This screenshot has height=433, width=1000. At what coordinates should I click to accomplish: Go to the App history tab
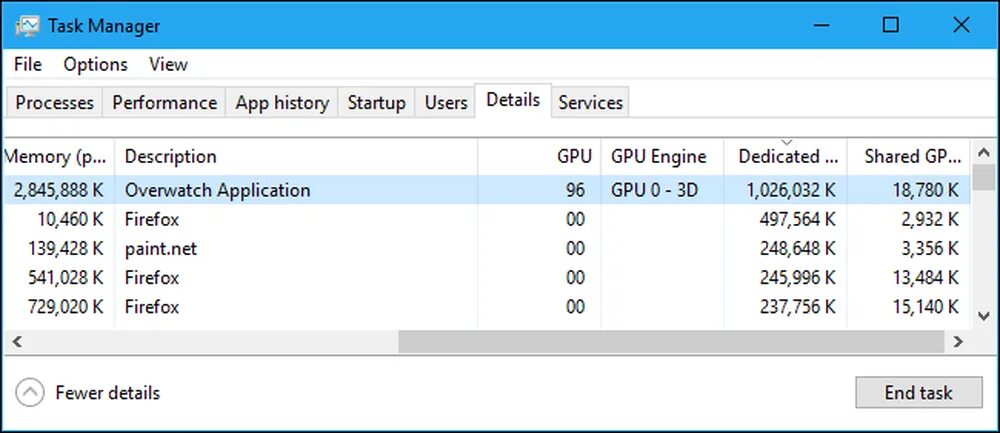282,102
